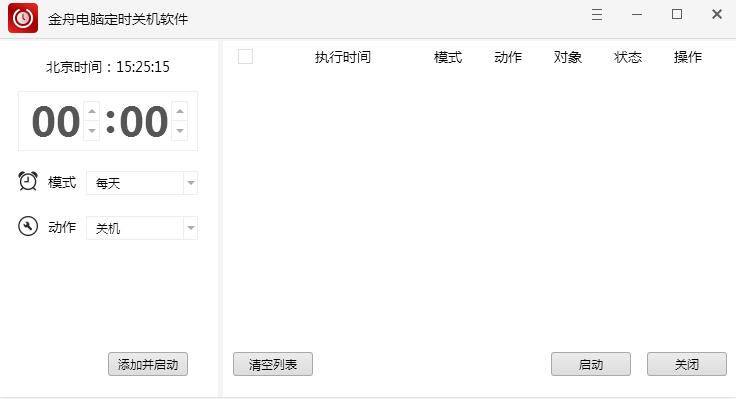Select the minute field showing 00
736x399 pixels.
tap(144, 122)
